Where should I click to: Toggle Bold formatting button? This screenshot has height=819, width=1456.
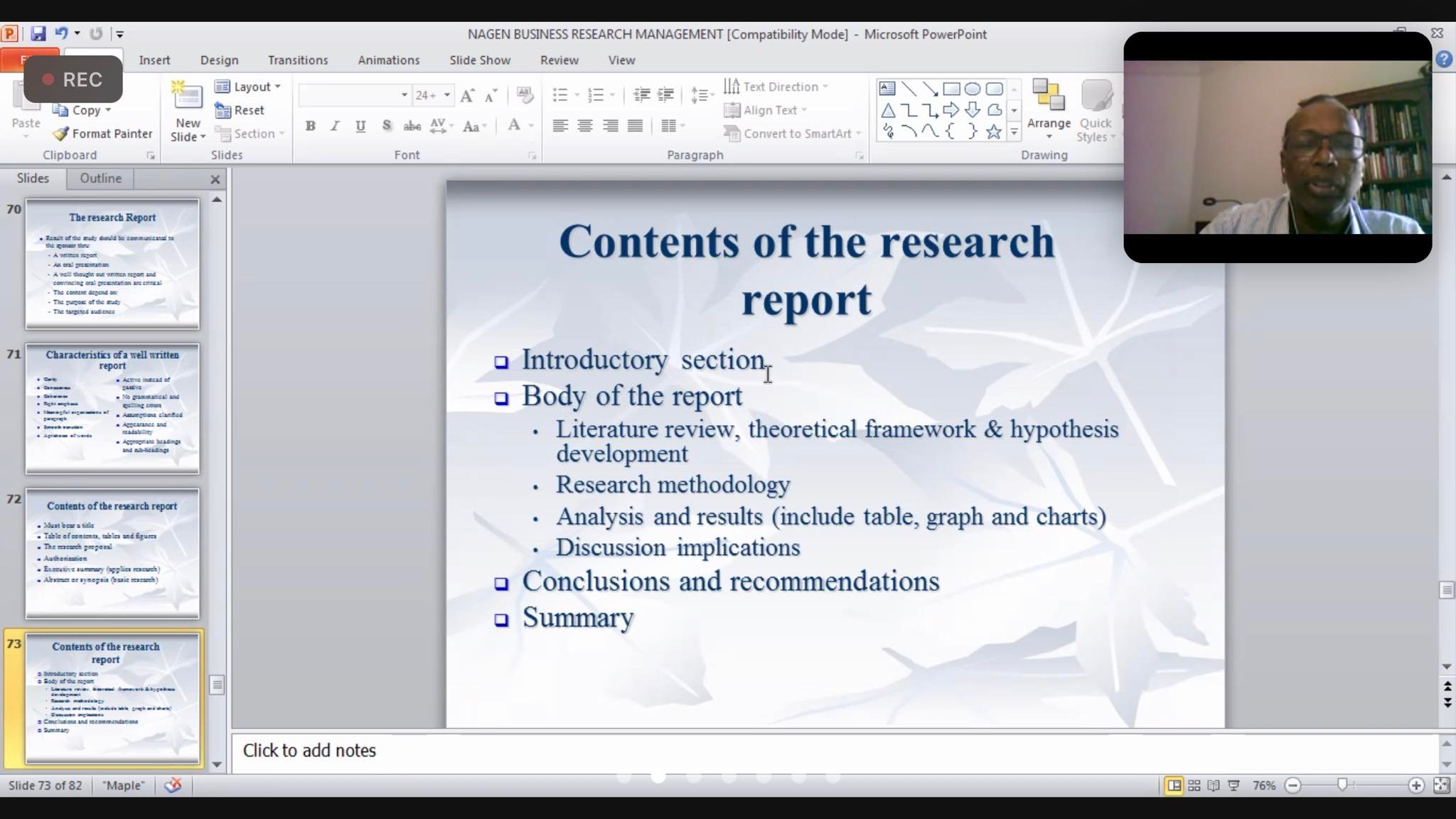coord(310,126)
